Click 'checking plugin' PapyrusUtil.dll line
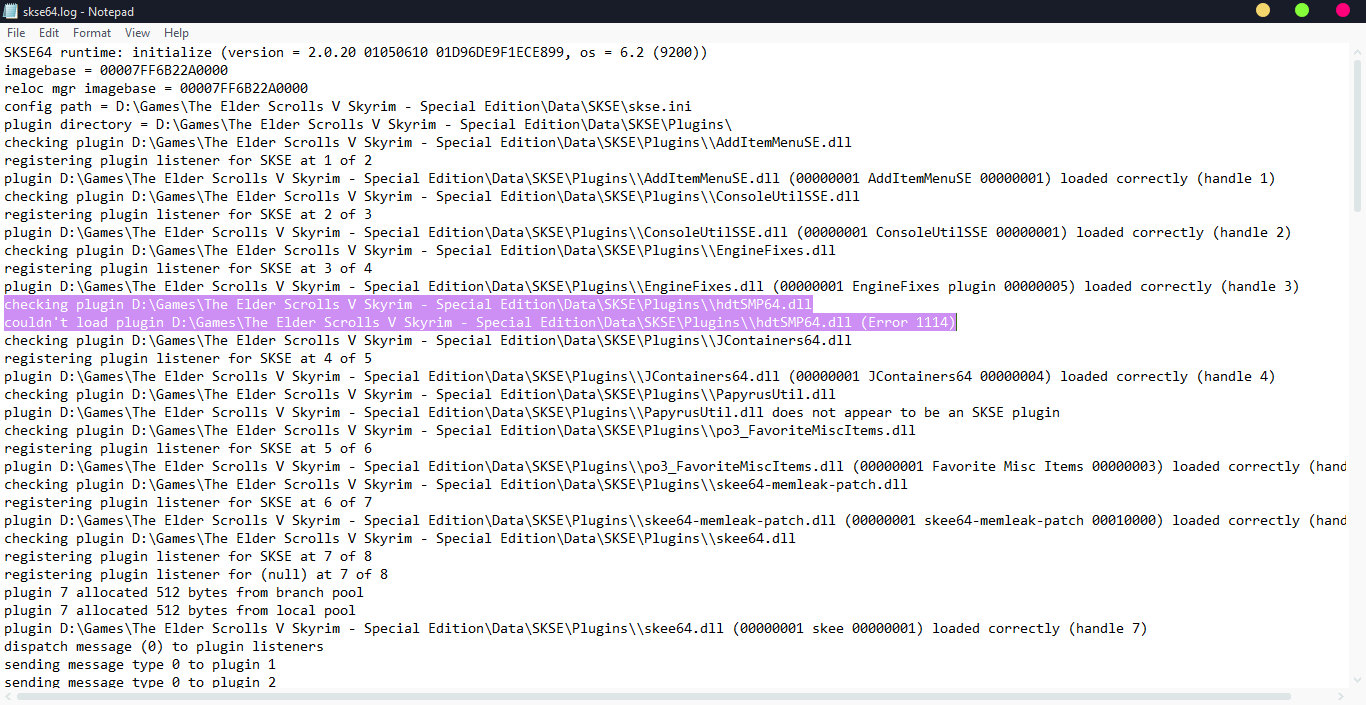The image size is (1366, 705). point(420,394)
